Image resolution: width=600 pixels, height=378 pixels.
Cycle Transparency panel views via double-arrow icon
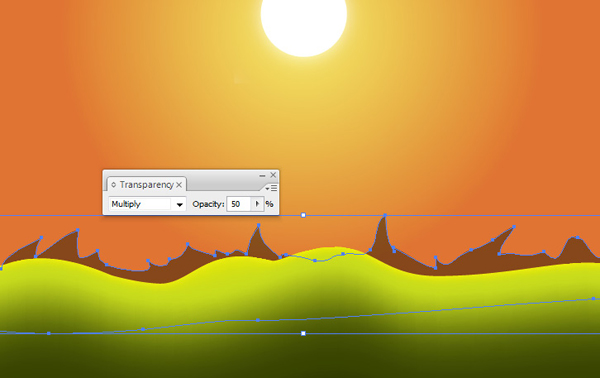click(x=113, y=185)
